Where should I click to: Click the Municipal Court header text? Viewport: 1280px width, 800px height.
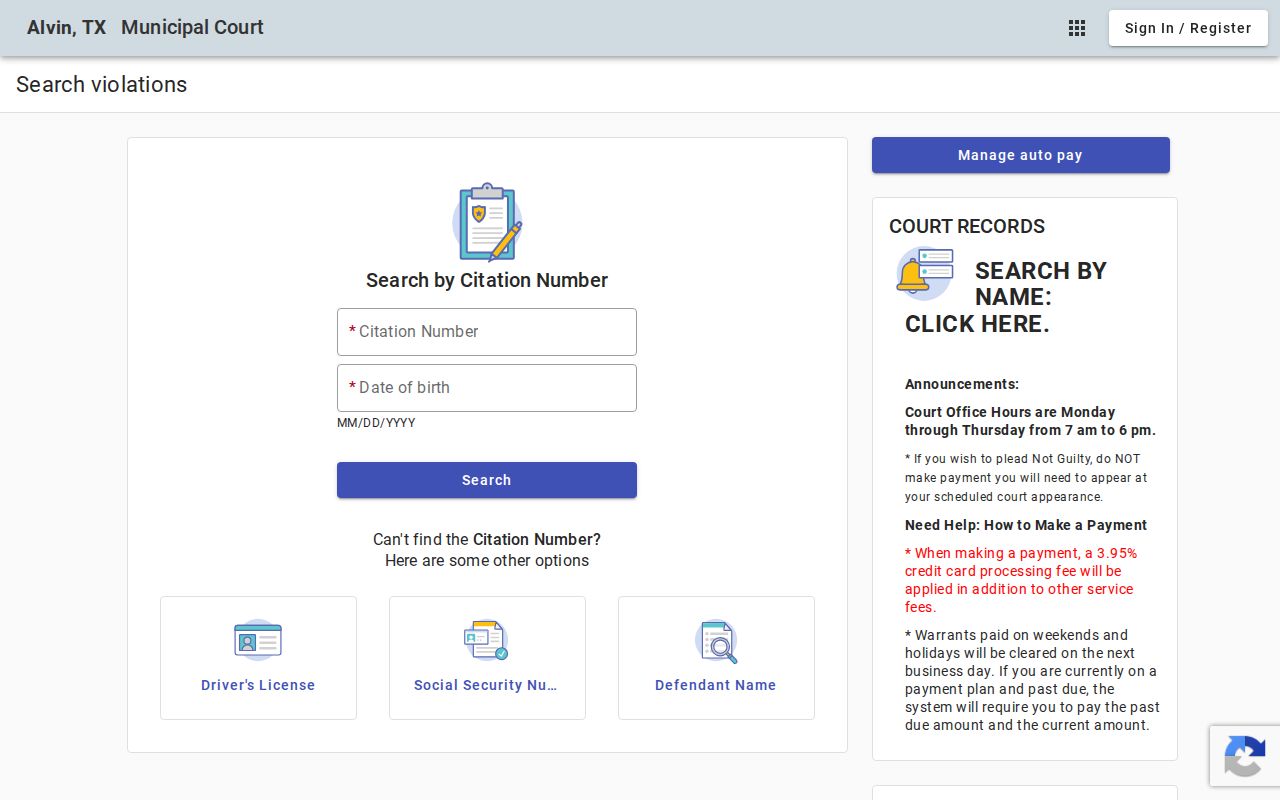(192, 28)
